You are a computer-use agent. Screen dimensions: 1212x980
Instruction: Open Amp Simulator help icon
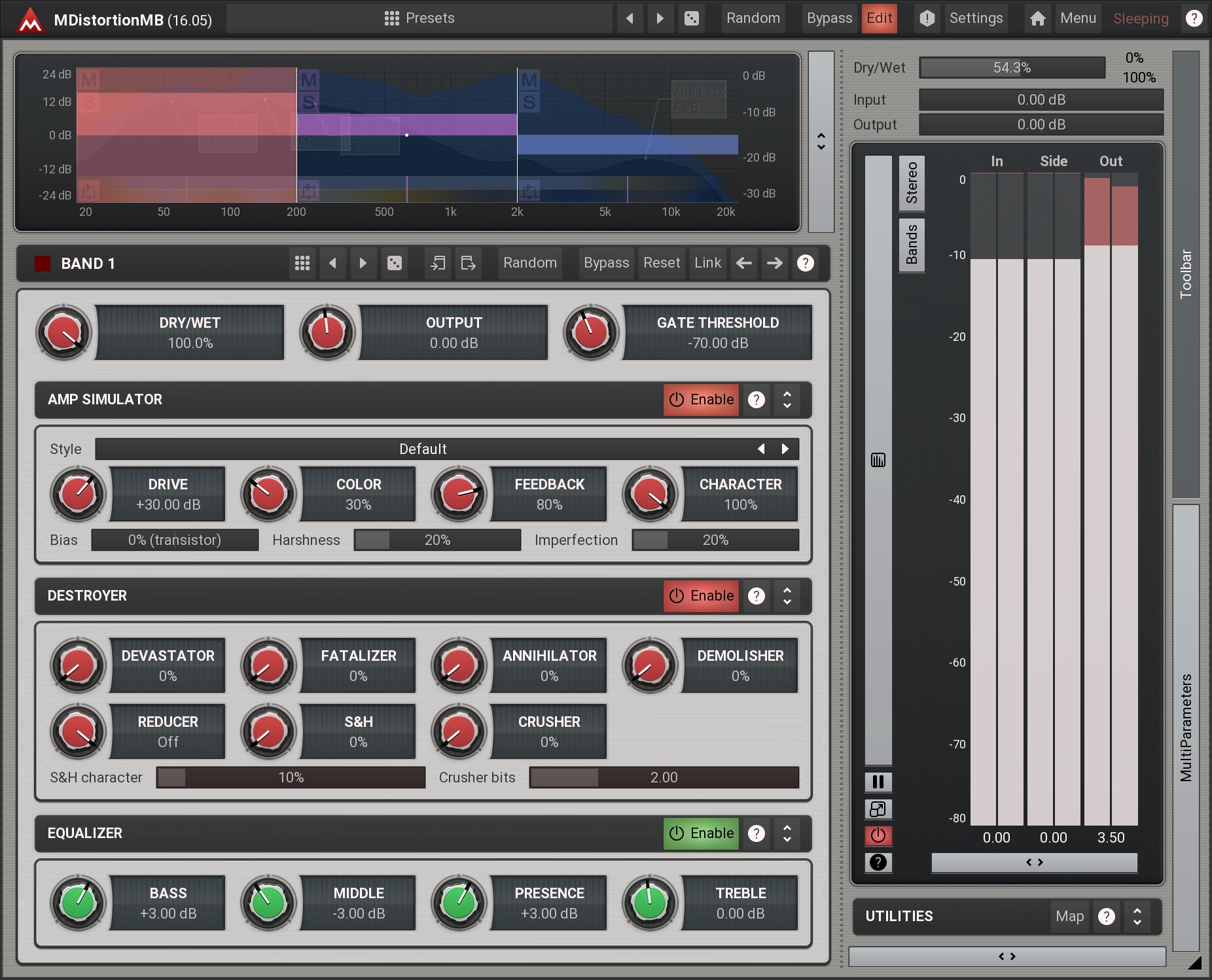[x=757, y=400]
